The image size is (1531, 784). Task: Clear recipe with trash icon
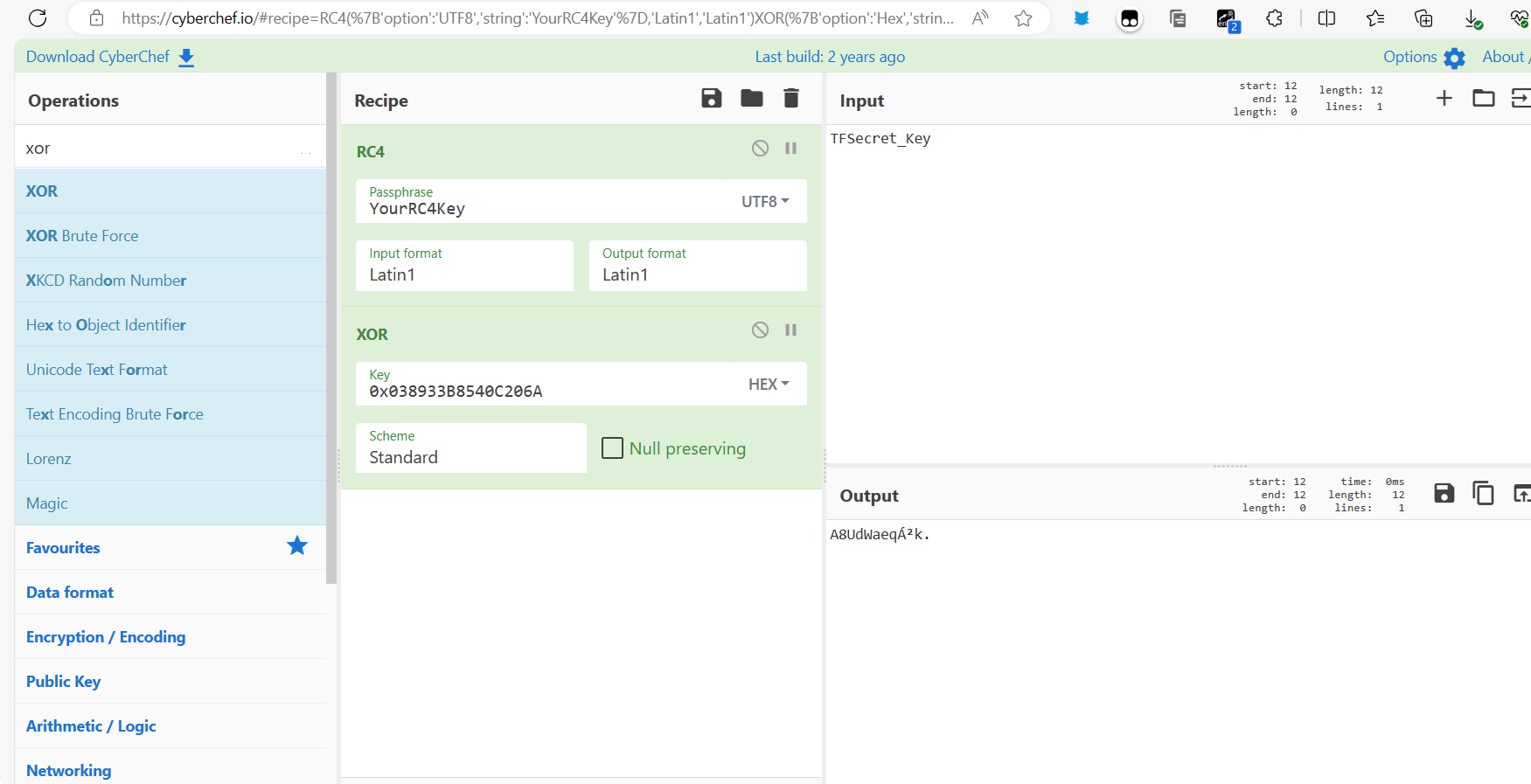pyautogui.click(x=791, y=98)
